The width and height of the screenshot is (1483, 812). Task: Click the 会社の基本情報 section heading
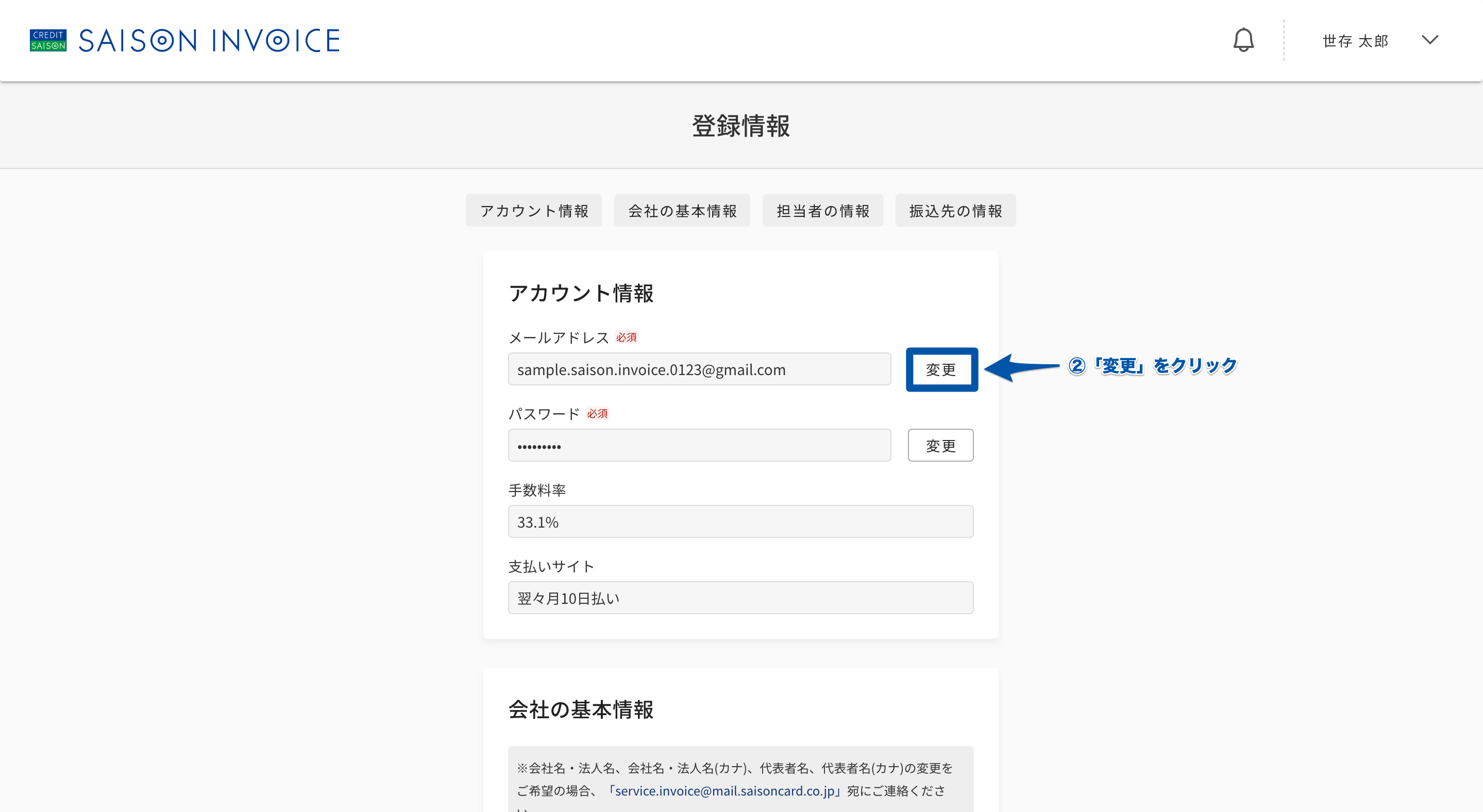point(581,709)
